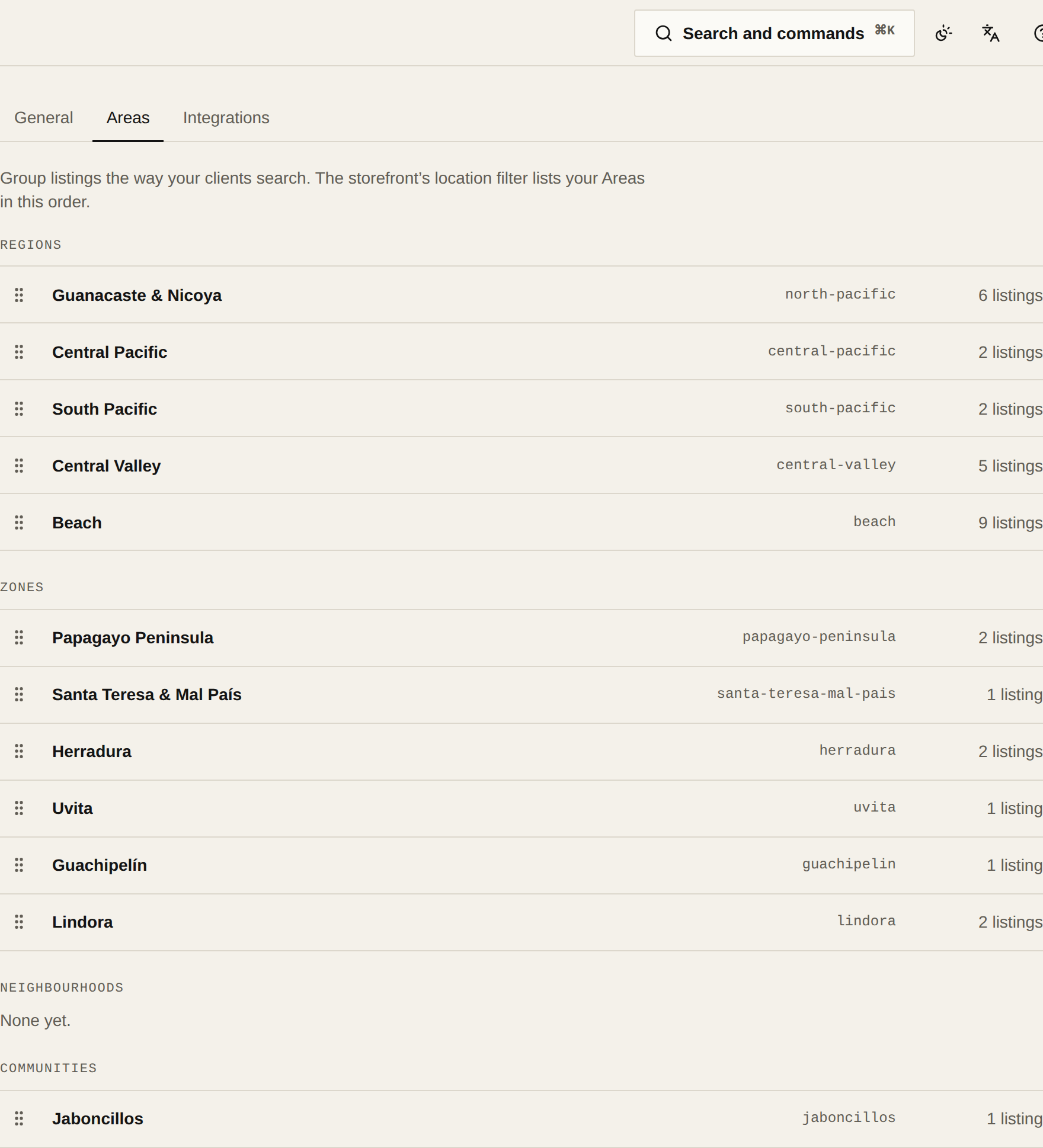
Task: Grab the drag handle for Guanacaste & Nicoya
Action: click(19, 295)
